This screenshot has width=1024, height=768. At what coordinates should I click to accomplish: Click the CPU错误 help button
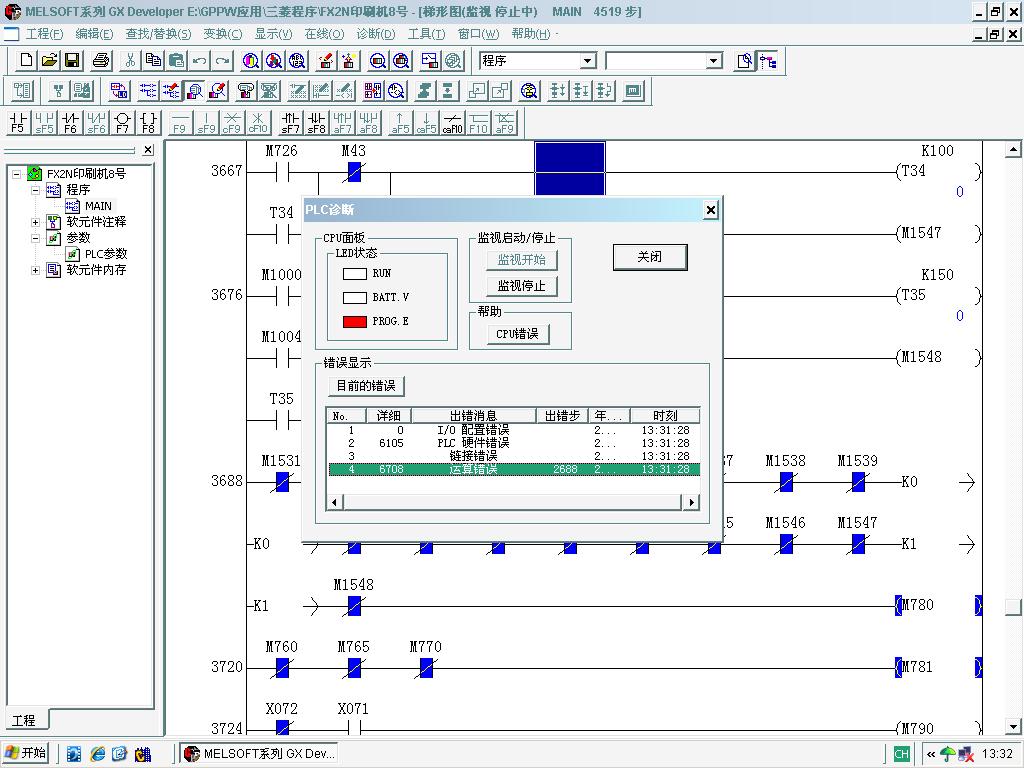click(x=517, y=334)
